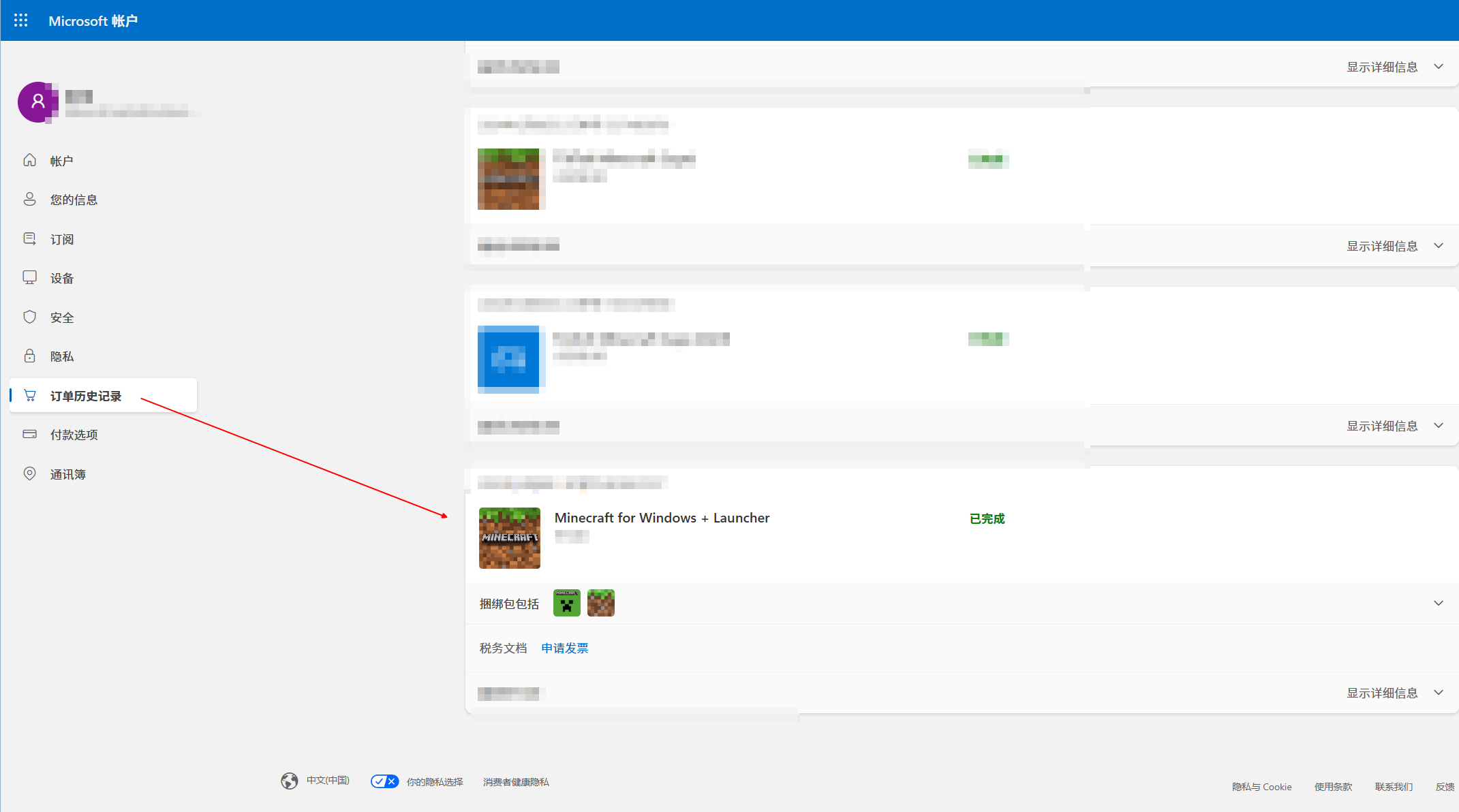Click the Creeper bundle item icon
Image resolution: width=1459 pixels, height=812 pixels.
click(566, 603)
